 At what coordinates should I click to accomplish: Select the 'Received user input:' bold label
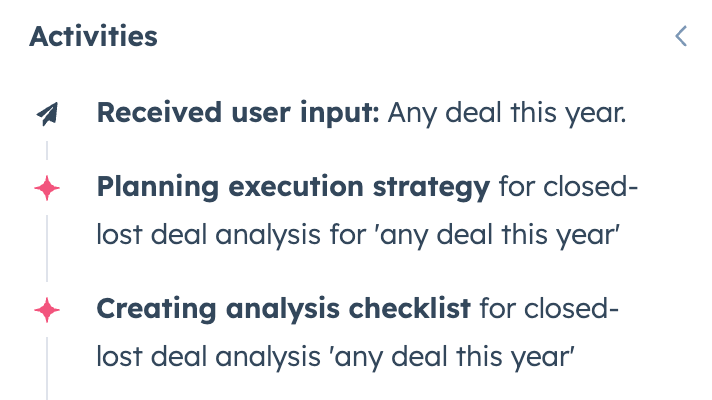click(238, 114)
